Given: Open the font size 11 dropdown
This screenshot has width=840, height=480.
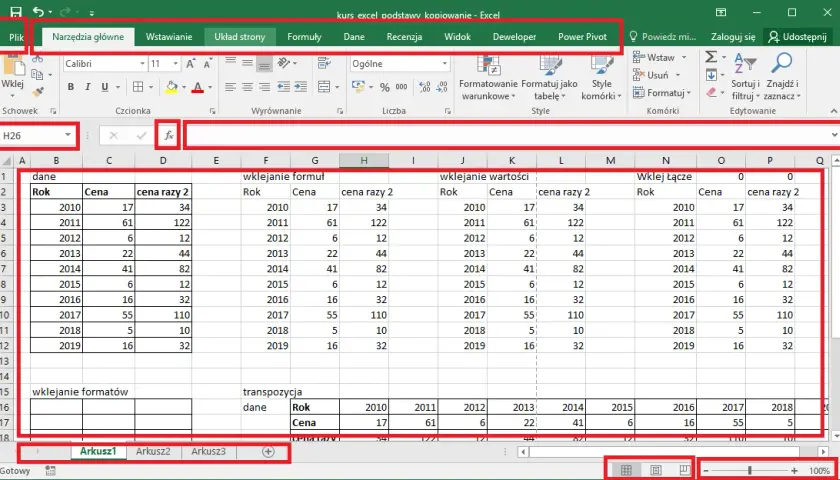Looking at the screenshot, I should [x=176, y=64].
